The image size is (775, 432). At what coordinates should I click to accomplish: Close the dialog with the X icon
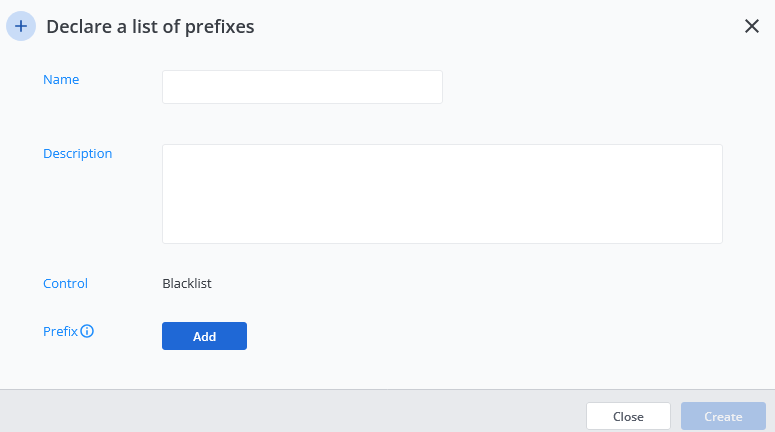[x=752, y=26]
